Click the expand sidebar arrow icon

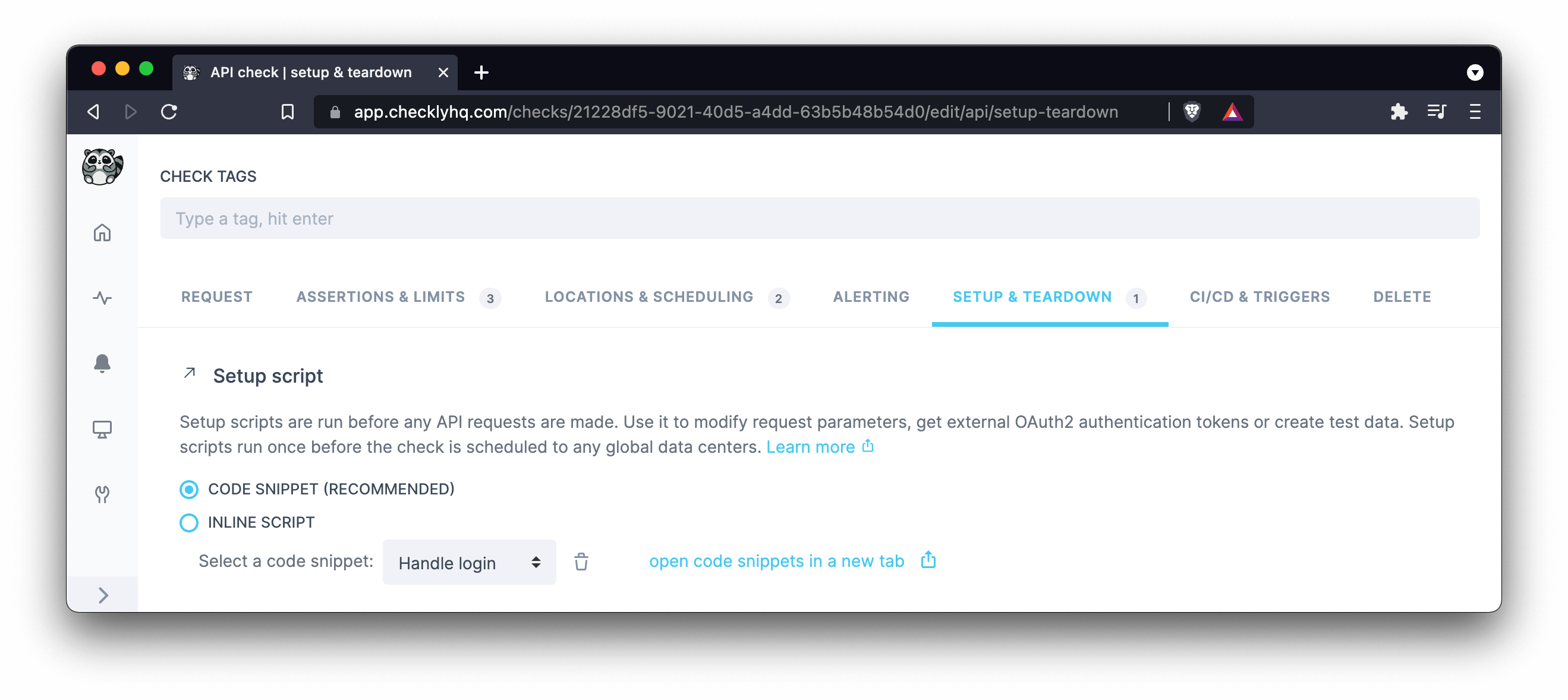tap(102, 594)
